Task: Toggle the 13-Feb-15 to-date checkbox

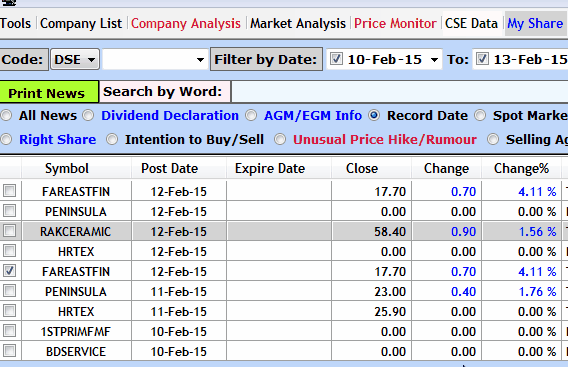Action: [482, 59]
